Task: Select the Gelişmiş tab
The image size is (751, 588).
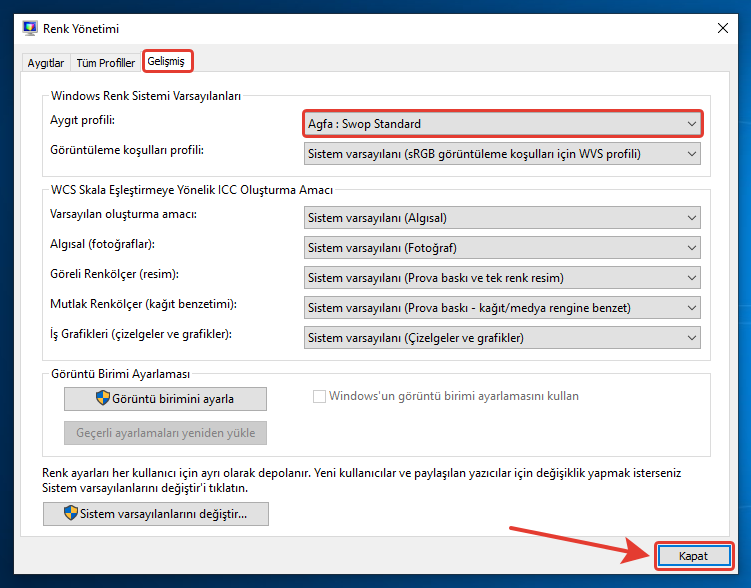Action: [x=166, y=62]
